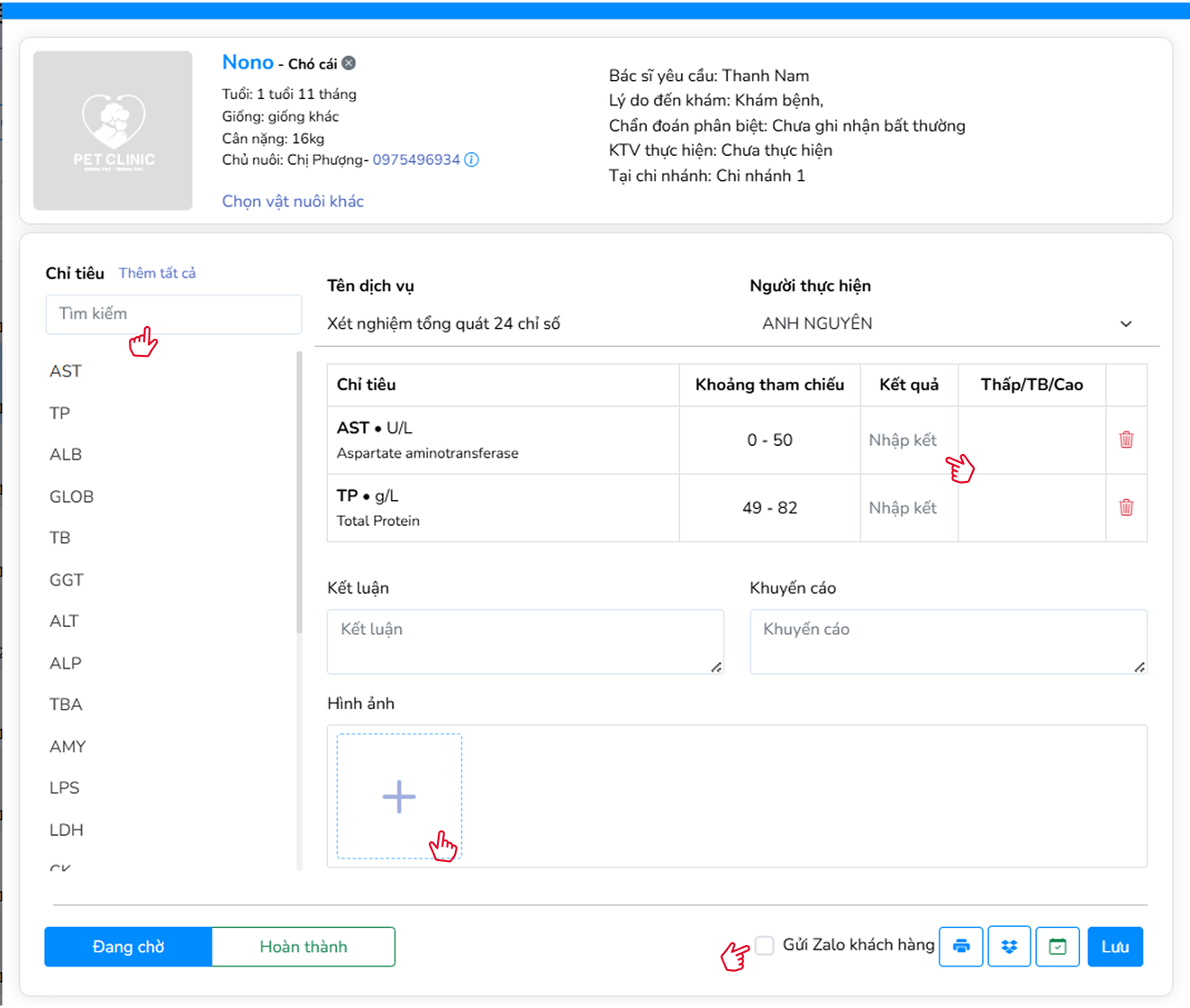The image size is (1190, 1008).
Task: Delete the TP row with trash icon
Action: 1126,507
